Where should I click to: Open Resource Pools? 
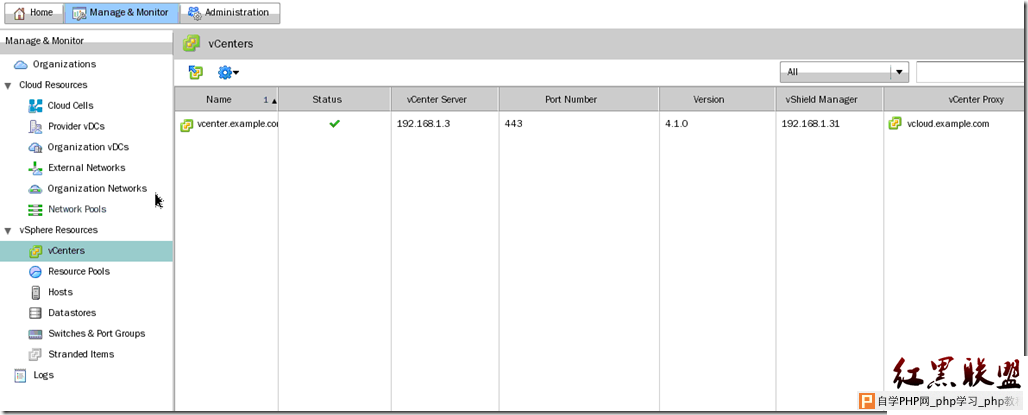(x=79, y=271)
